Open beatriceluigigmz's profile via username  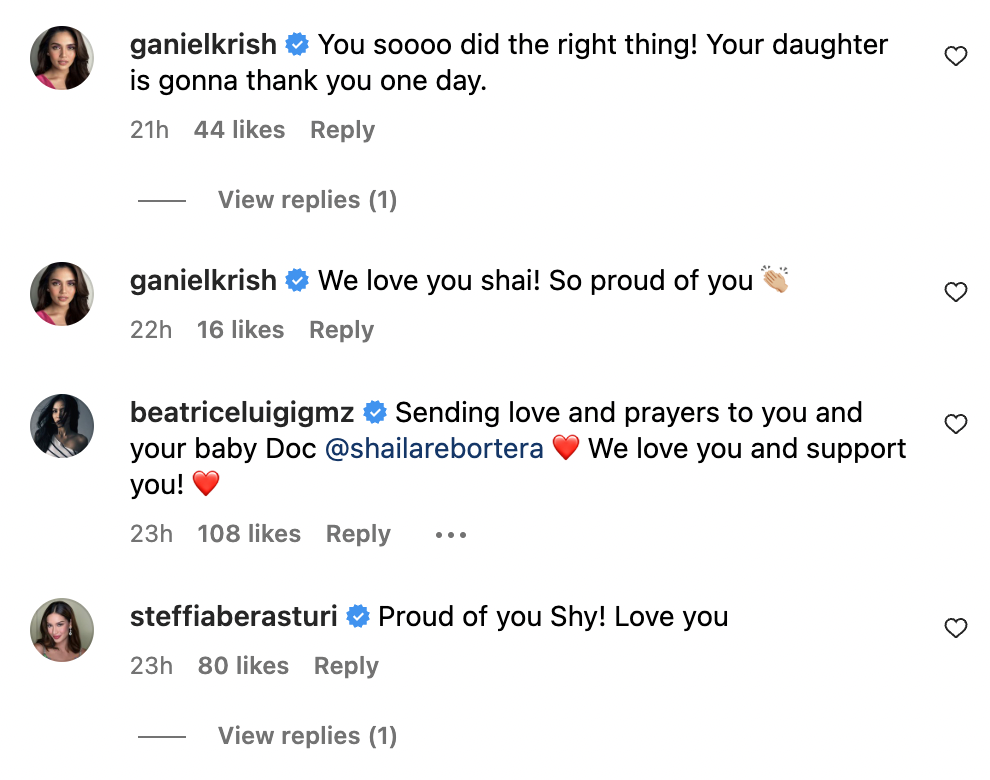(243, 413)
